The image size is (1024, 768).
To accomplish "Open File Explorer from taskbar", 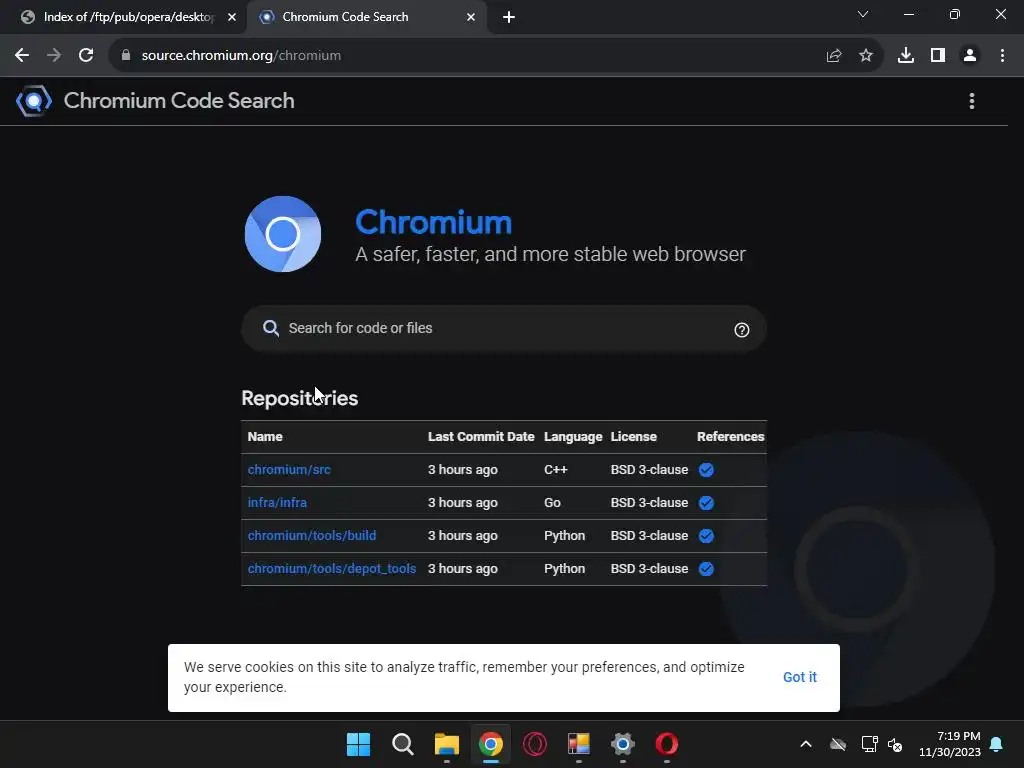I will 447,744.
